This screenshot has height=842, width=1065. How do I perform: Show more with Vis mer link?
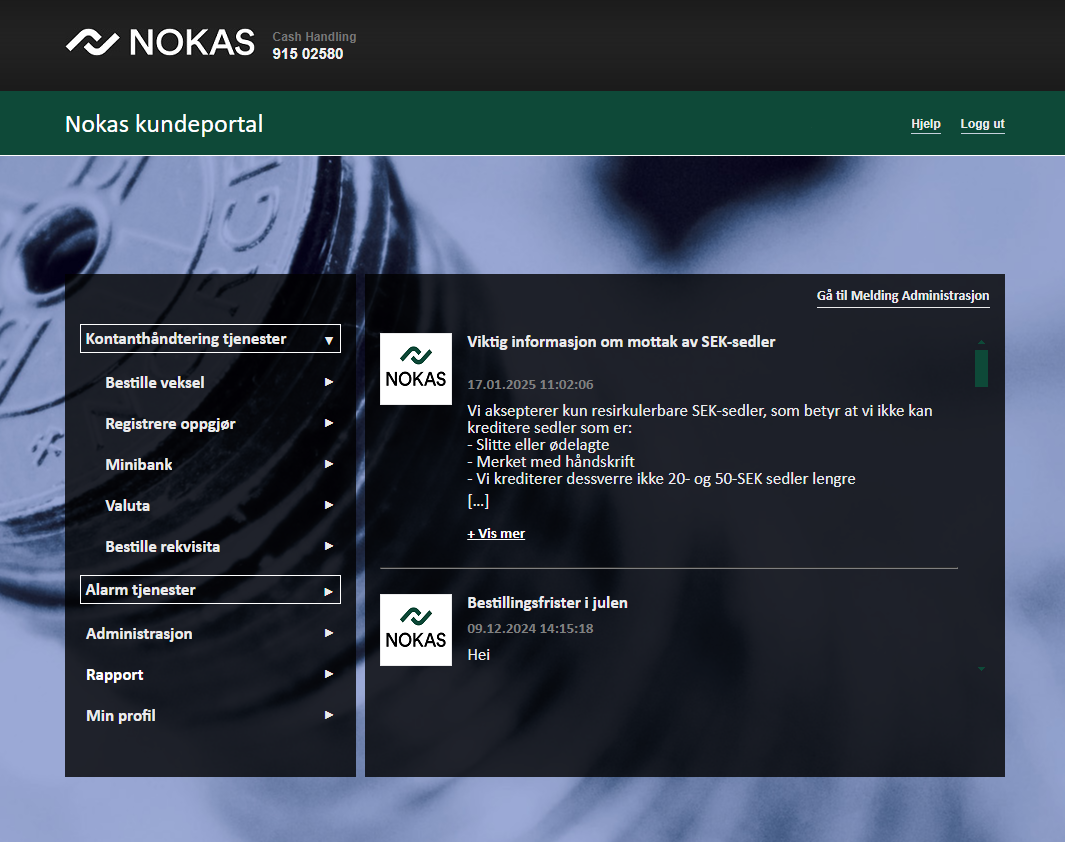pyautogui.click(x=496, y=534)
